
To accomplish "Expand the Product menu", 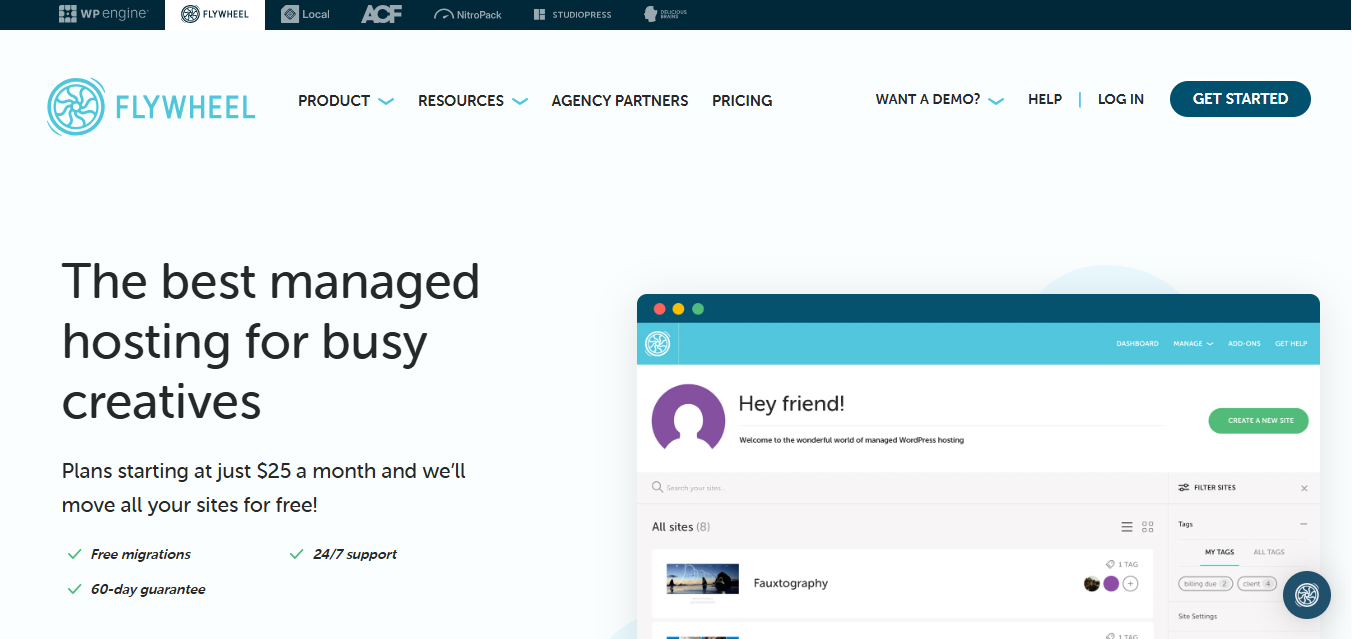I will click(346, 100).
